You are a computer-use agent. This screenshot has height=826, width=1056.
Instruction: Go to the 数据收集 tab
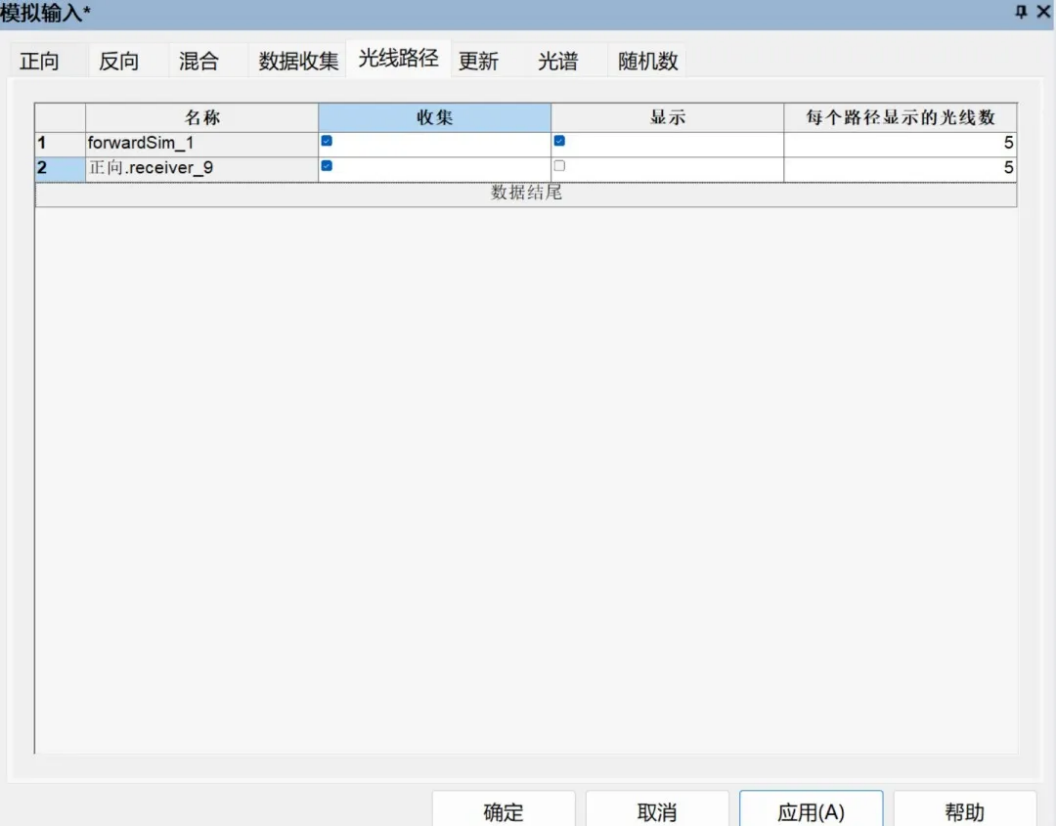pyautogui.click(x=298, y=61)
